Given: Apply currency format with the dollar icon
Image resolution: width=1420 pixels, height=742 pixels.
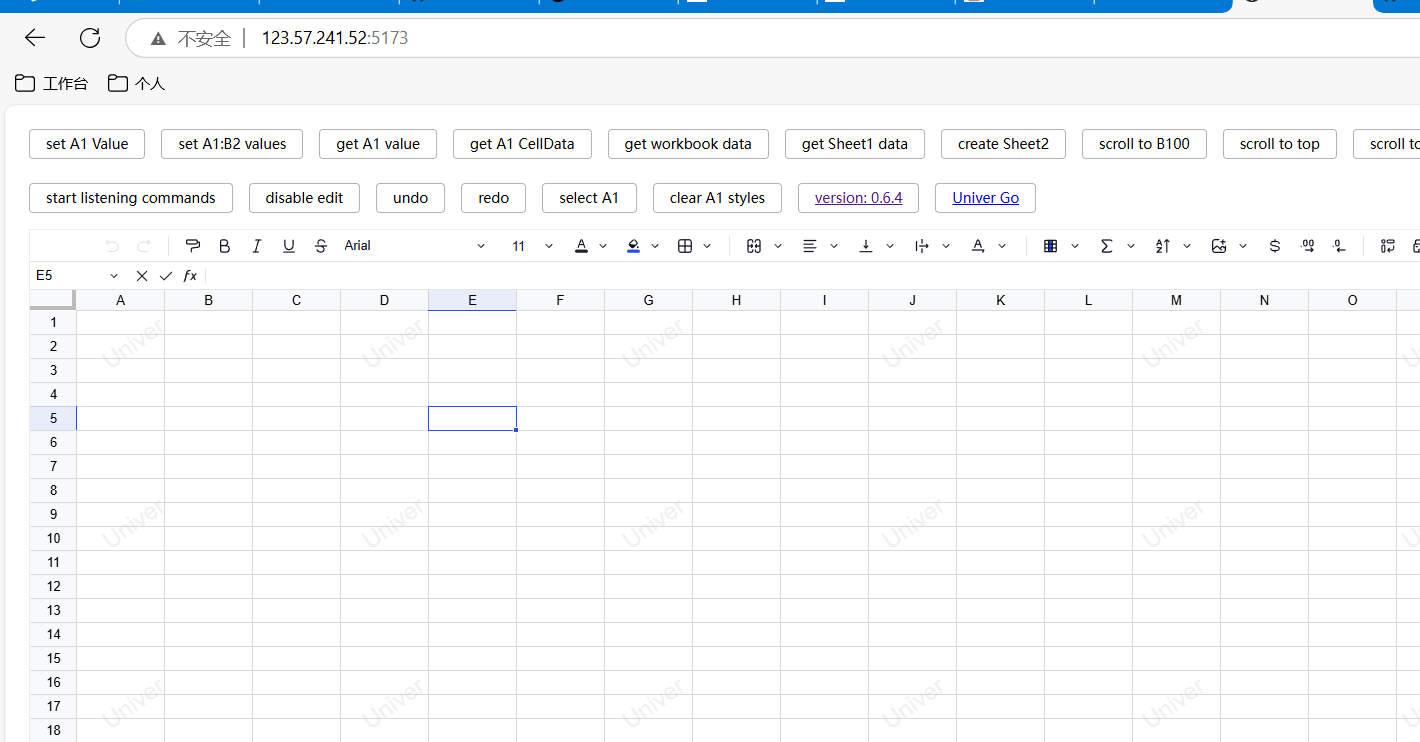Looking at the screenshot, I should point(1275,246).
